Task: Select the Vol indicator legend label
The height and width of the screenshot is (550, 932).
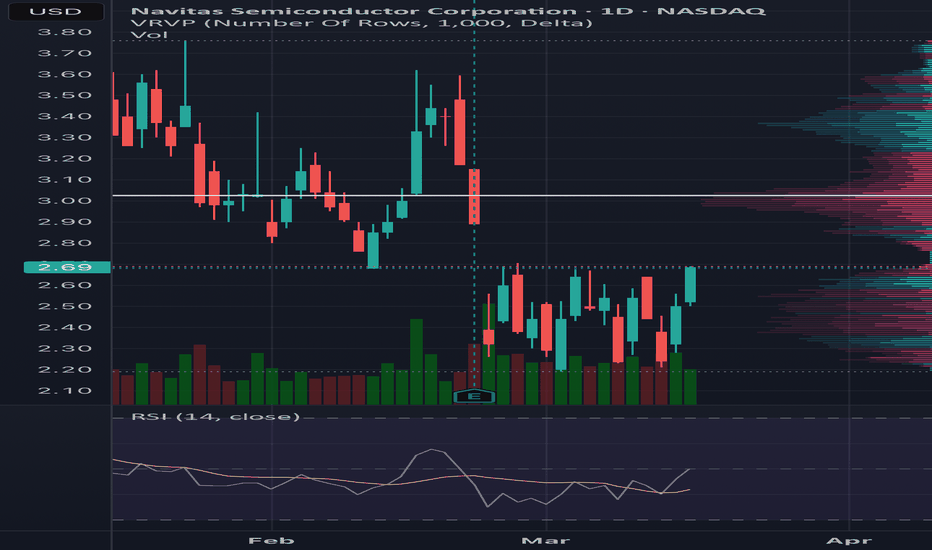Action: pos(149,34)
